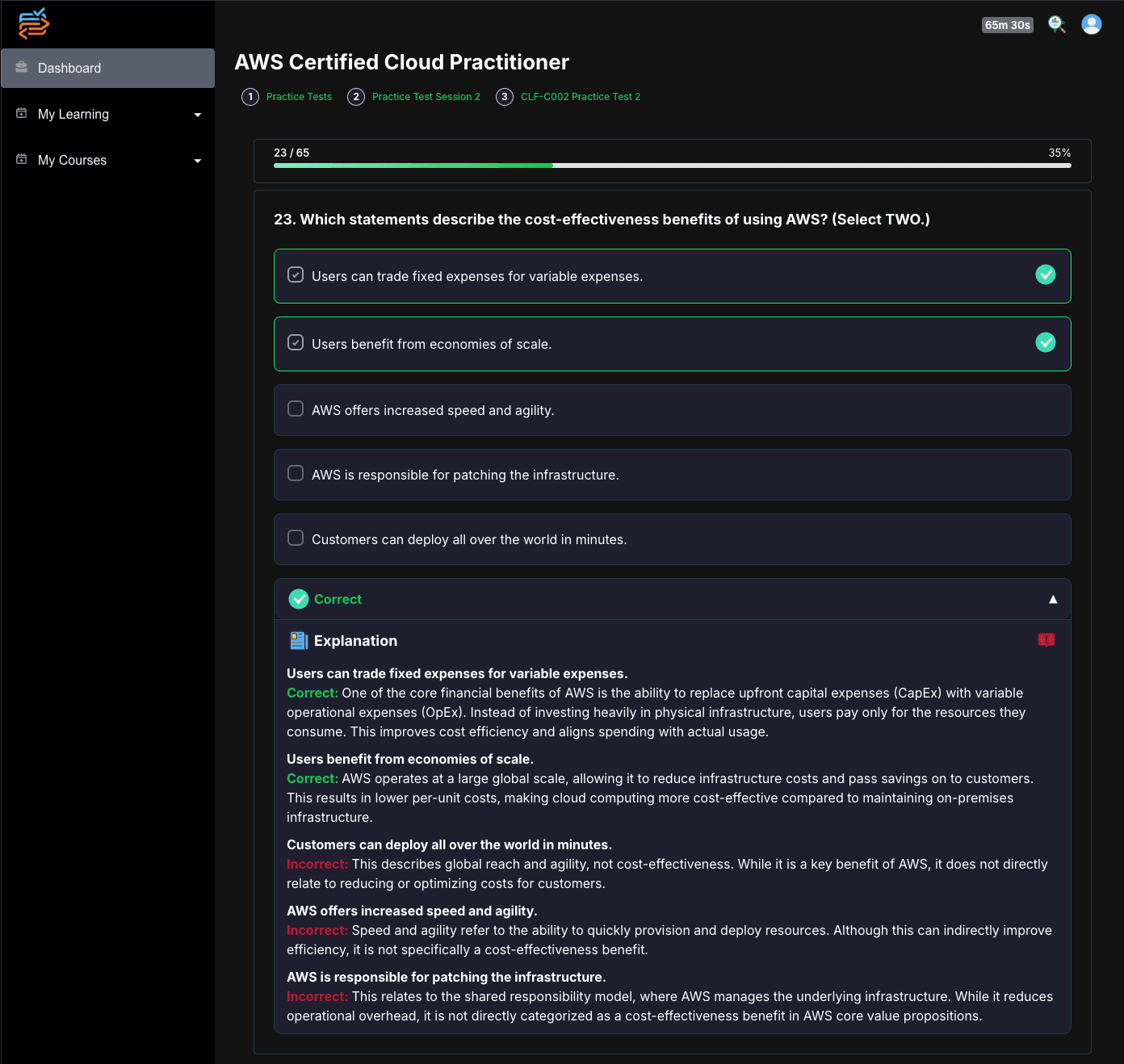Click the 35% progress bar
The width and height of the screenshot is (1124, 1064).
(672, 165)
